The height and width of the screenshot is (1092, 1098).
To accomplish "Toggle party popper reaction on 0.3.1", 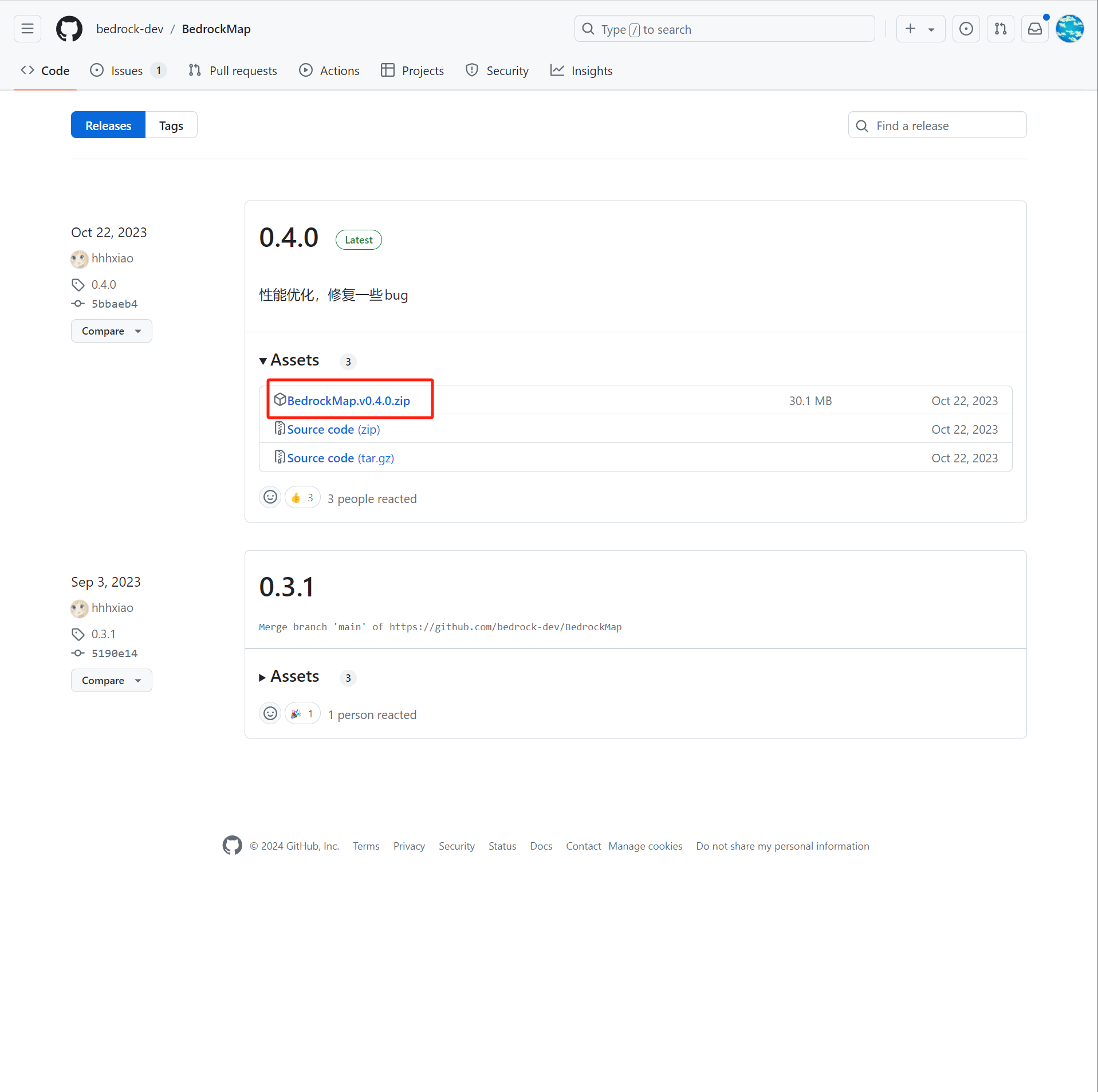I will pyautogui.click(x=302, y=713).
